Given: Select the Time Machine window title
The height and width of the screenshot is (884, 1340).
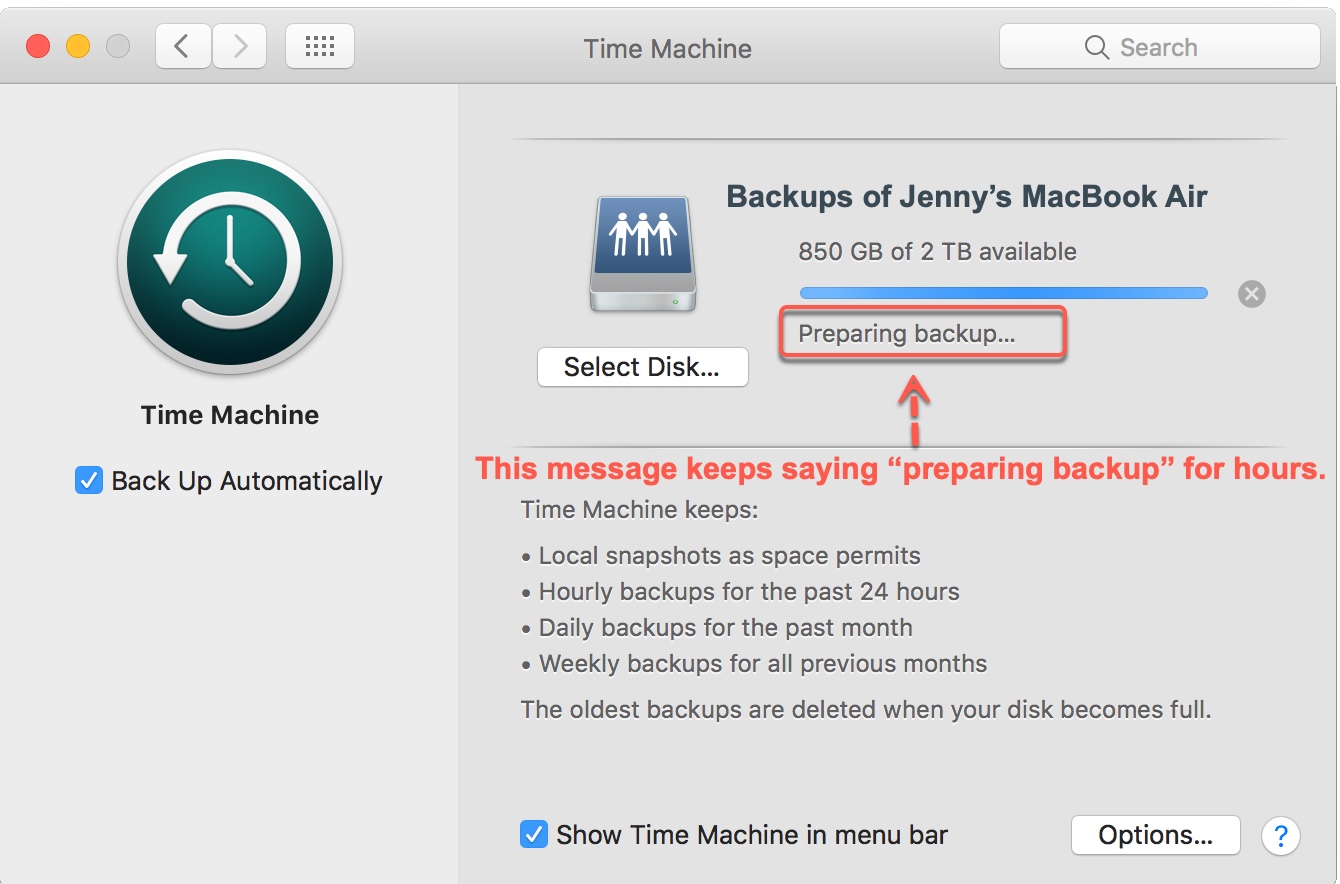Looking at the screenshot, I should [x=667, y=47].
